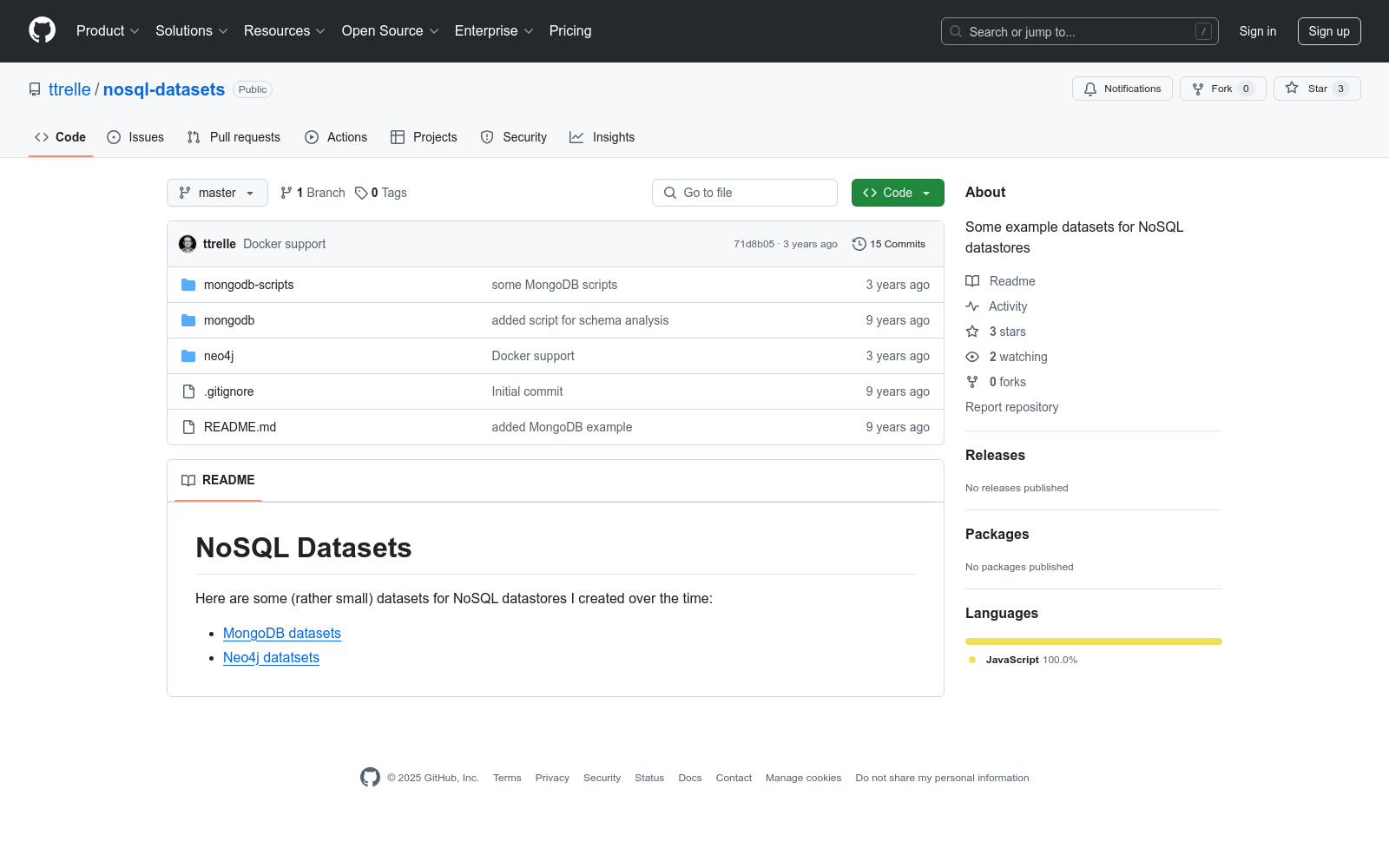Open the nosql-datasets repository link
This screenshot has height=868, width=1389.
[x=164, y=89]
